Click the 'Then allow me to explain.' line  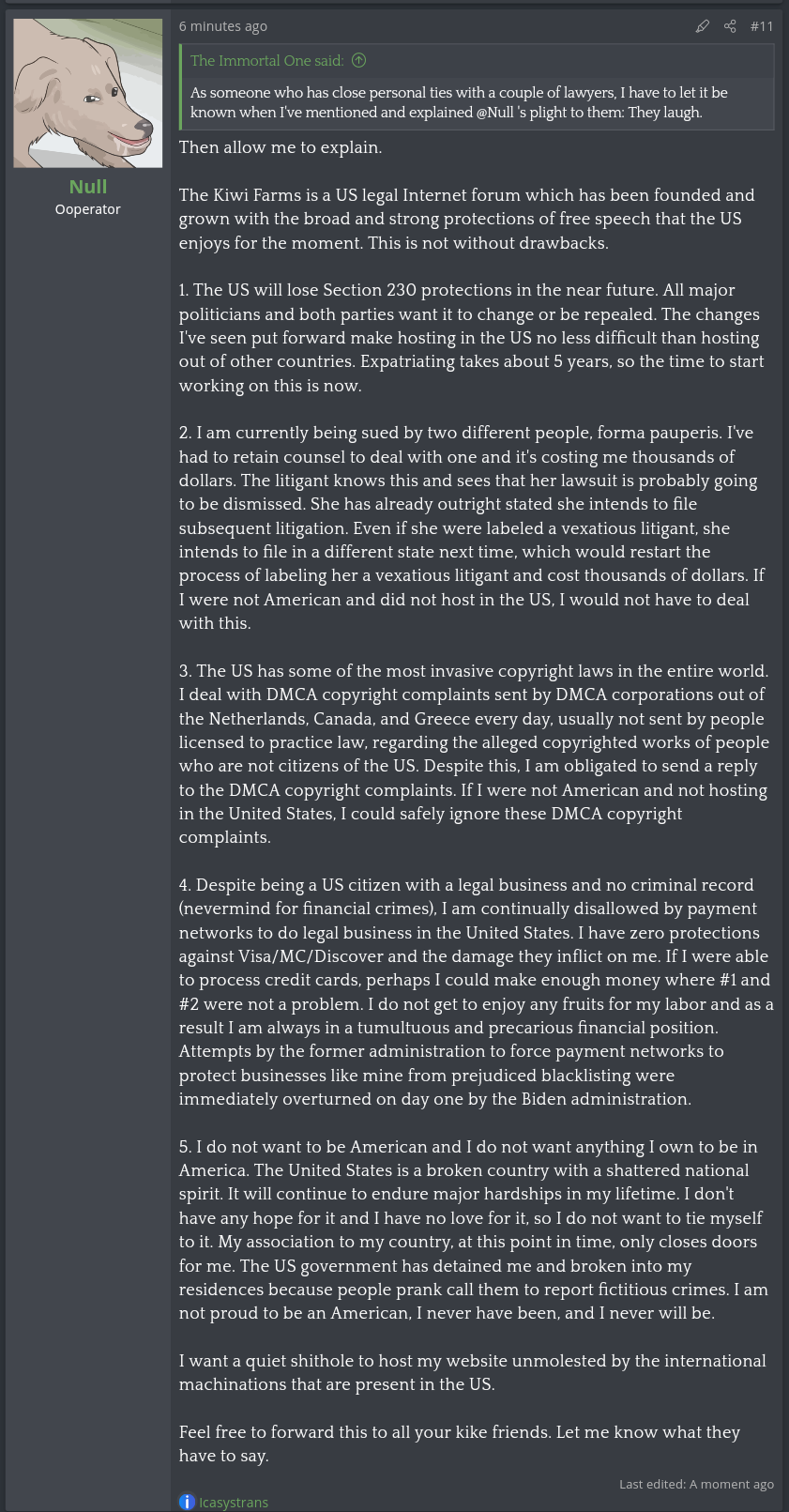[x=281, y=147]
